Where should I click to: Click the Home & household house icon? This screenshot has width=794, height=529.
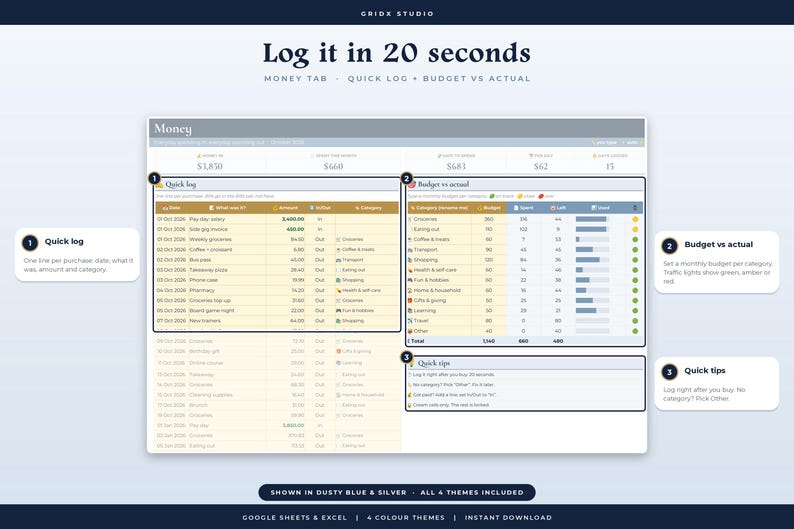coord(410,291)
